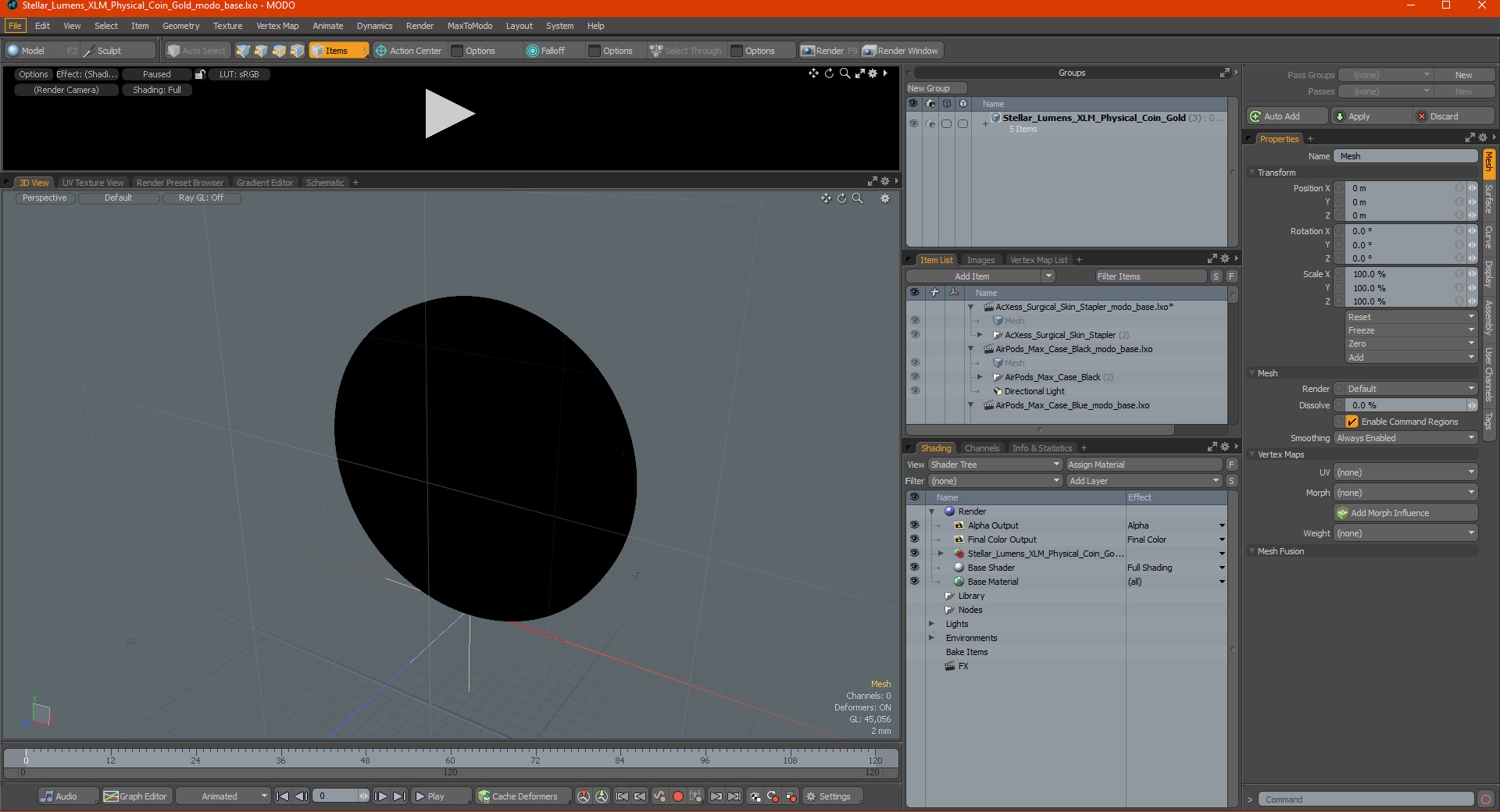Toggle visibility of Stellar_Lumens group
Viewport: 1500px width, 812px height.
pos(913,123)
